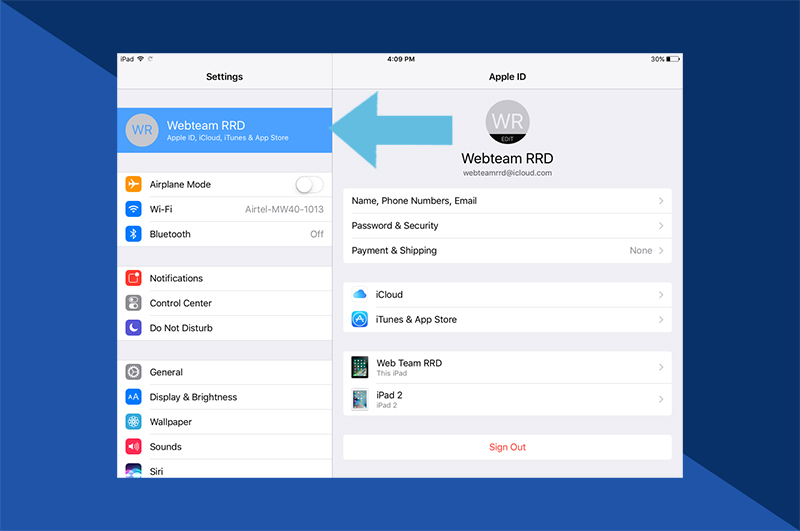Tap the large WR profile photo Edit
The width and height of the screenshot is (800, 531).
507,122
